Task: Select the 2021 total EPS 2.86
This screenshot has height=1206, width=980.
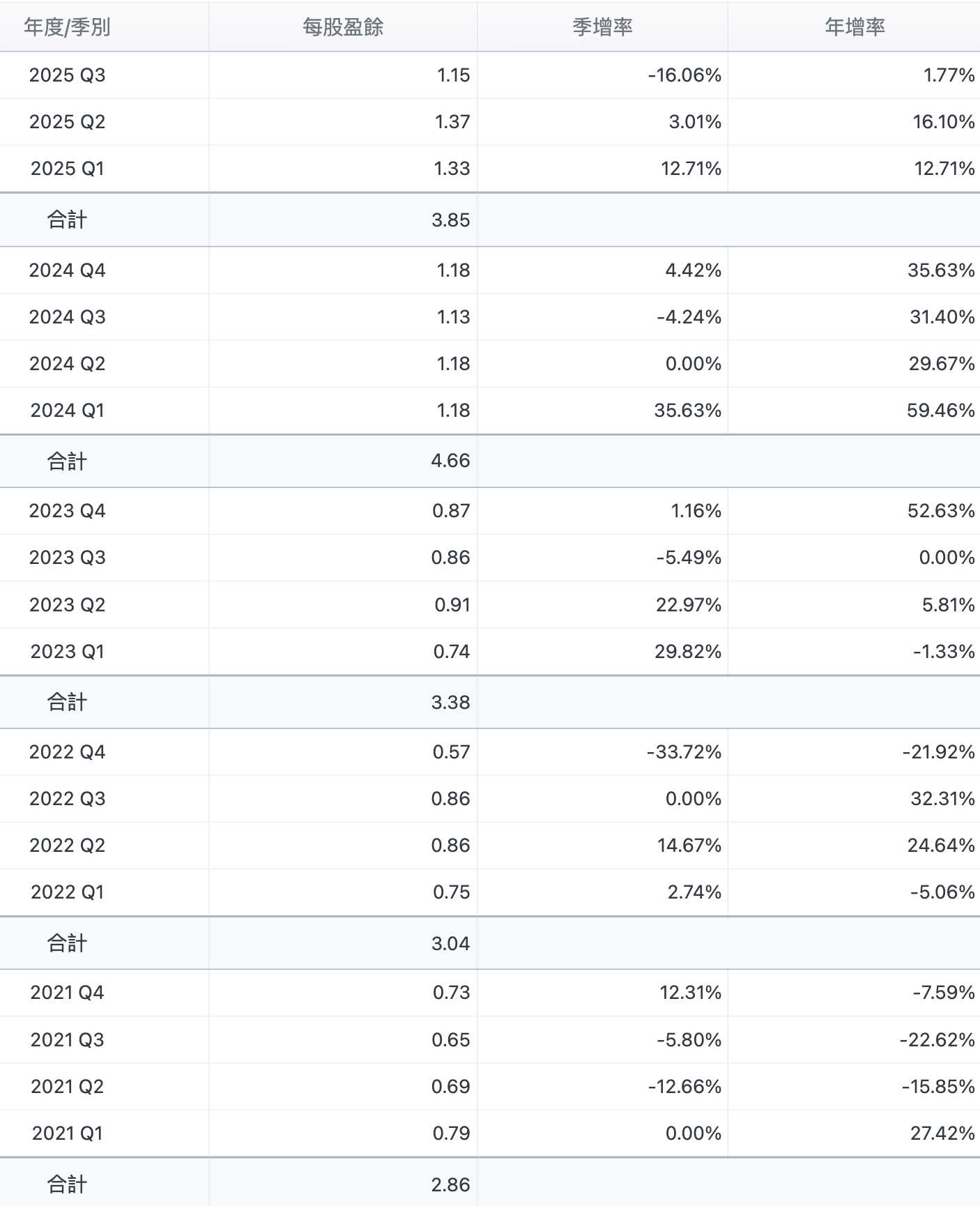Action: pos(451,1184)
